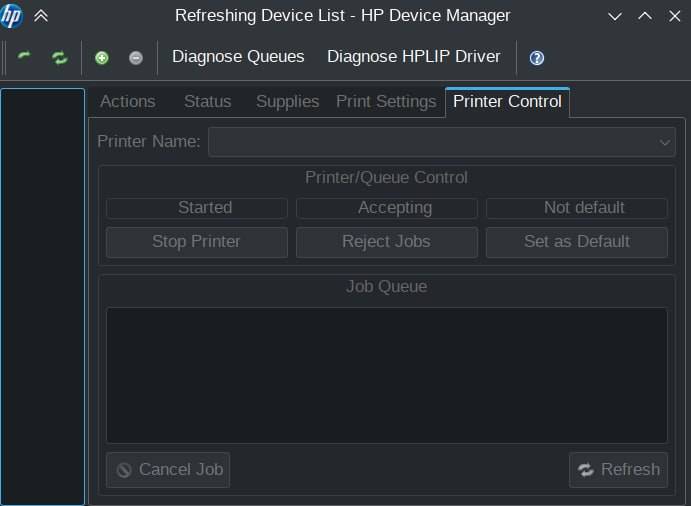The height and width of the screenshot is (506, 691).
Task: Add a new device with plus icon
Action: point(101,58)
